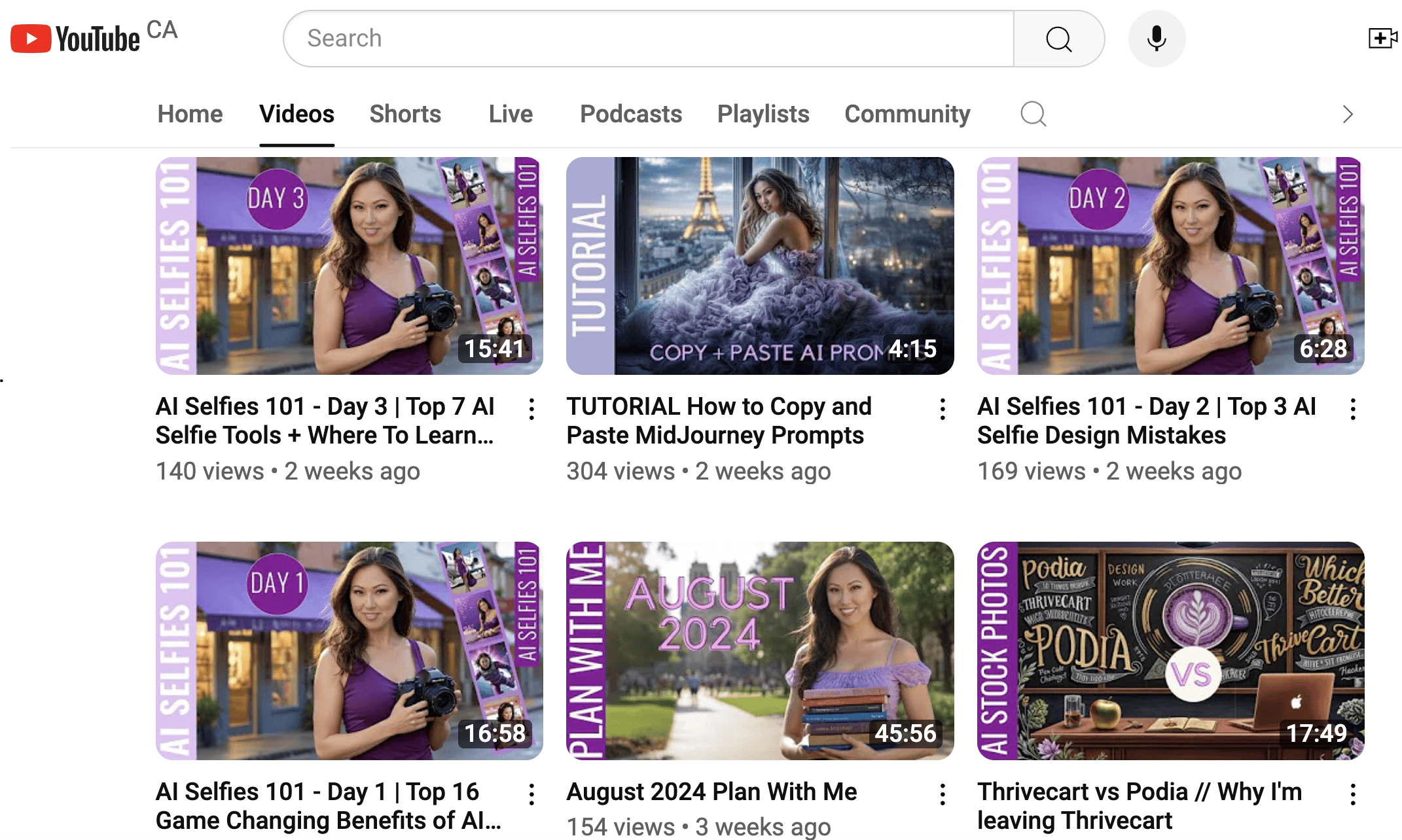The width and height of the screenshot is (1402, 840).
Task: Open title TUTORIAL How to Copy and Paste MidJourney Prompts
Action: pos(719,421)
